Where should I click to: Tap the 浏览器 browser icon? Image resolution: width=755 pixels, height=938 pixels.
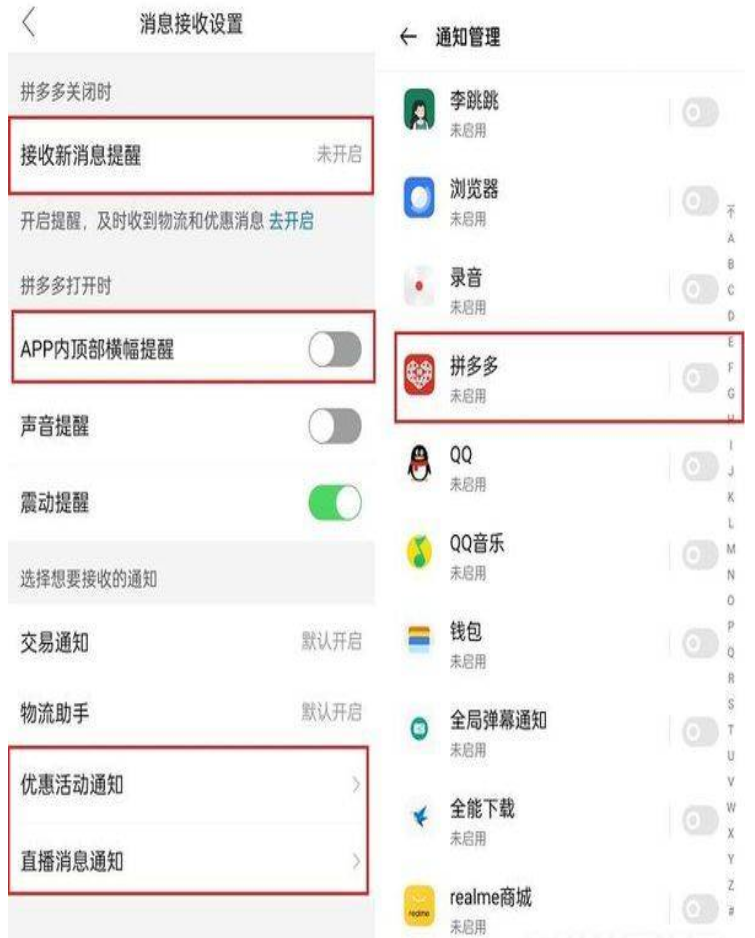419,197
